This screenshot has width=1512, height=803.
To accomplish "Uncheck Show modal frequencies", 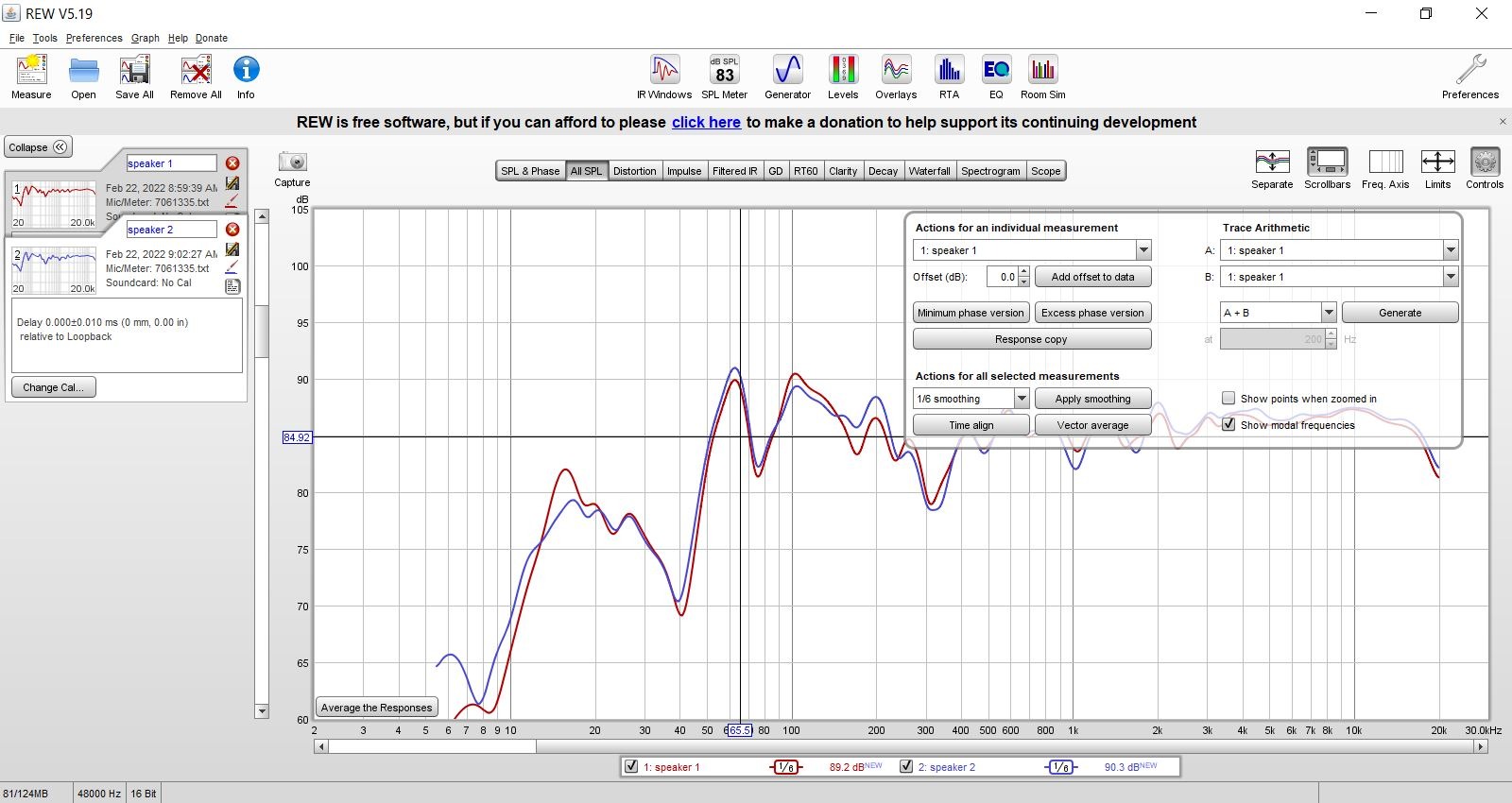I will click(1228, 425).
